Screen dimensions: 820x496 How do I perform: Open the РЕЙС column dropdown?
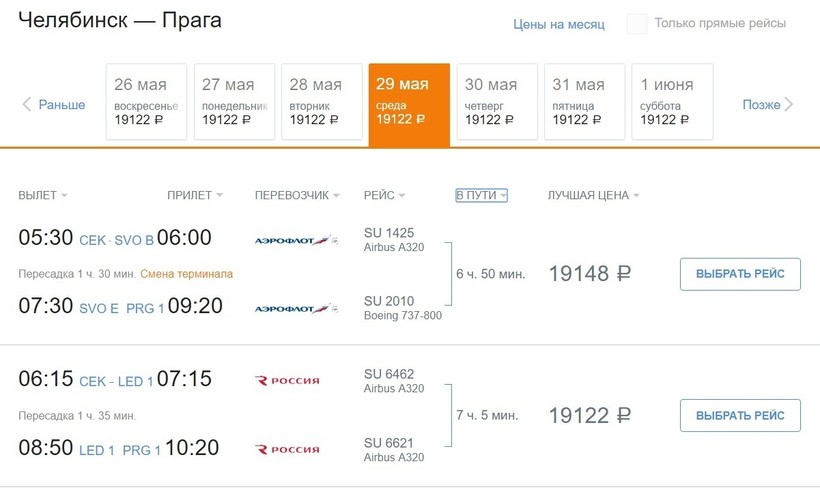385,195
